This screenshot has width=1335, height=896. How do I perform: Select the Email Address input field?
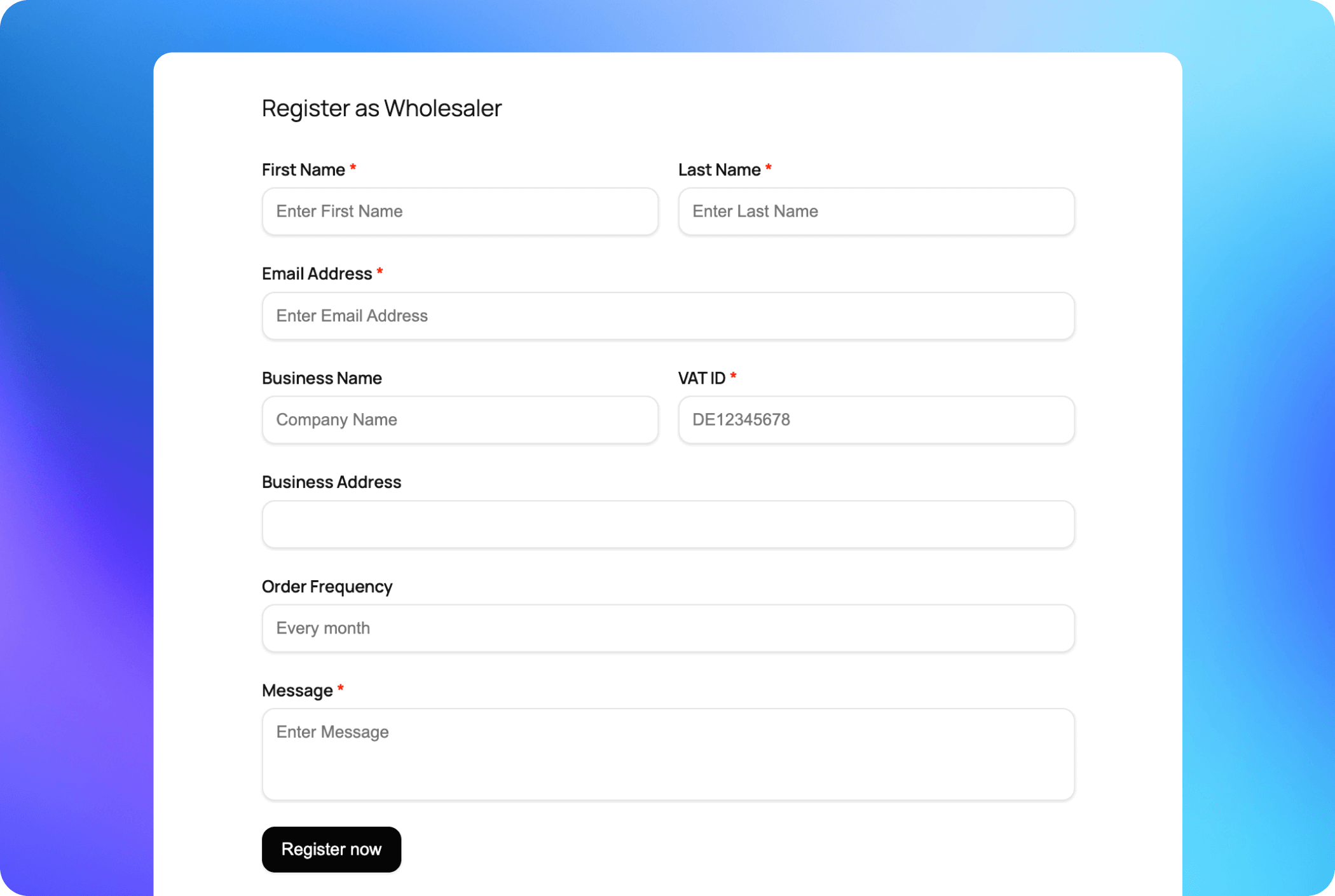(667, 316)
